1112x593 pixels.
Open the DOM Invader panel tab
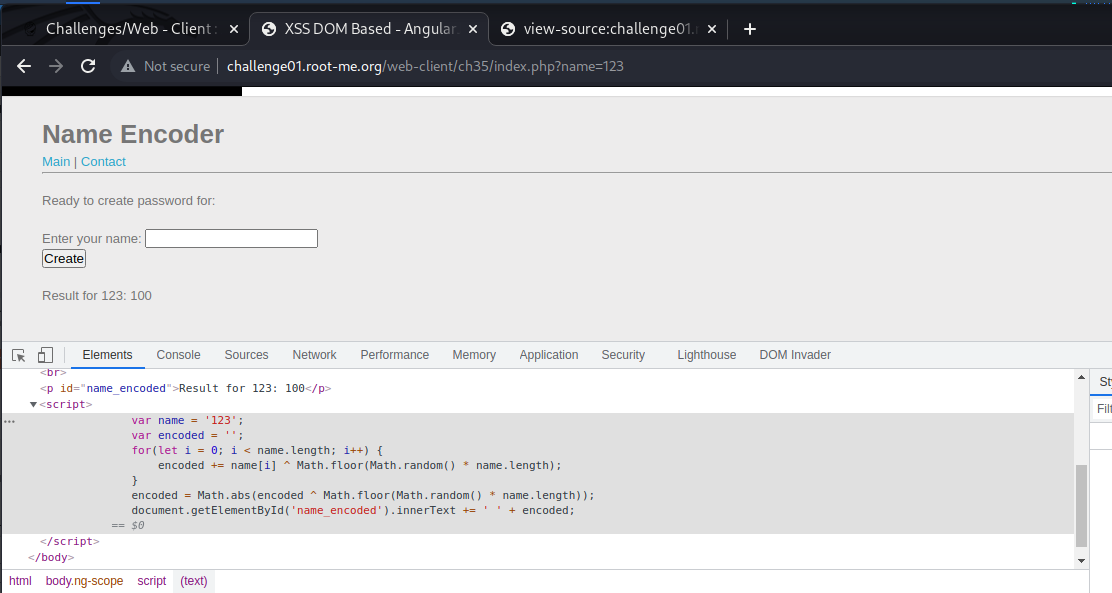point(795,355)
